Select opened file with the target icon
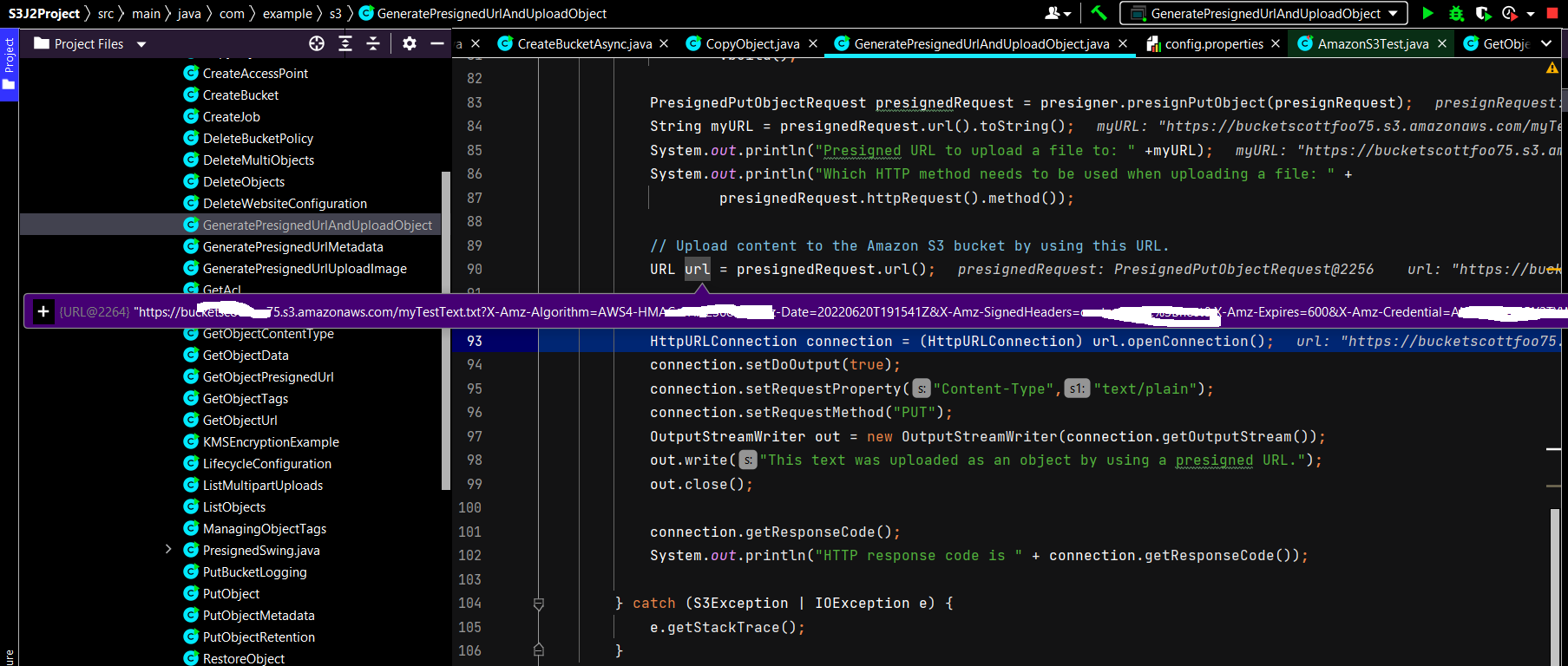The width and height of the screenshot is (1568, 666). [317, 43]
